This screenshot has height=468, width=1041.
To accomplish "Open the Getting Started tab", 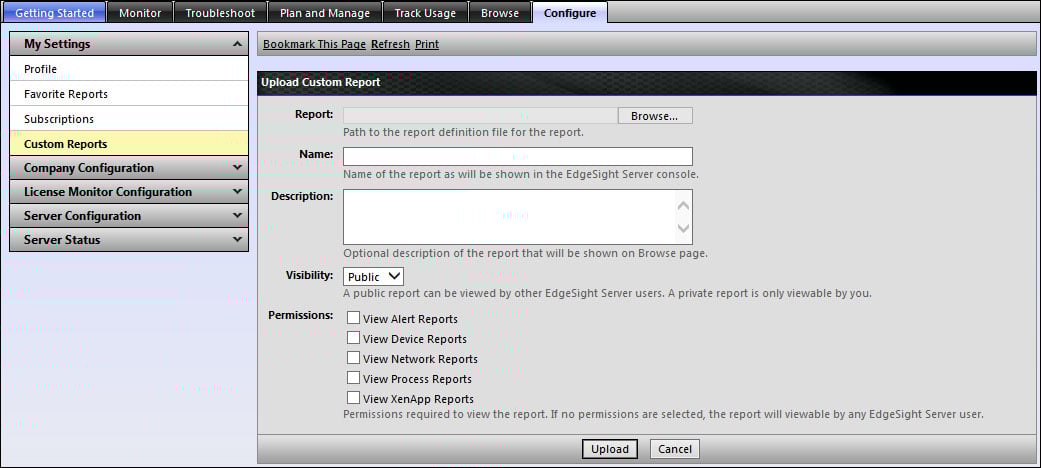I will click(54, 13).
